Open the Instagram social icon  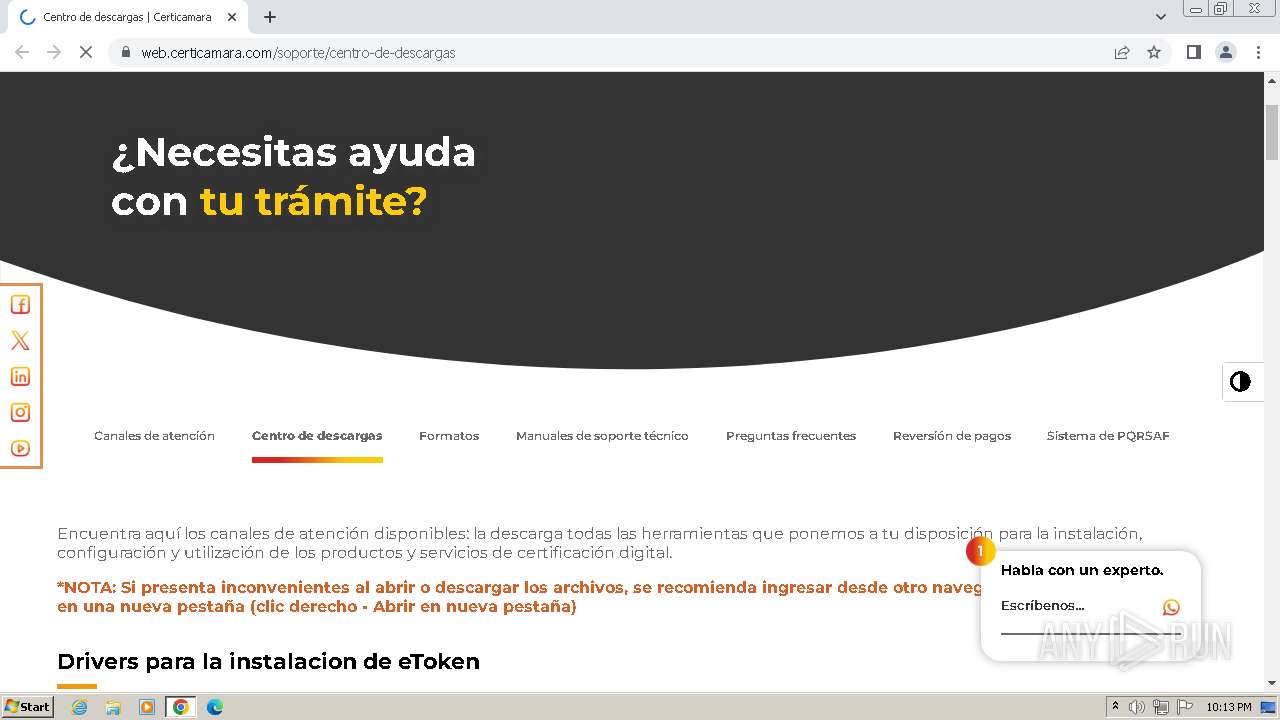(x=20, y=412)
